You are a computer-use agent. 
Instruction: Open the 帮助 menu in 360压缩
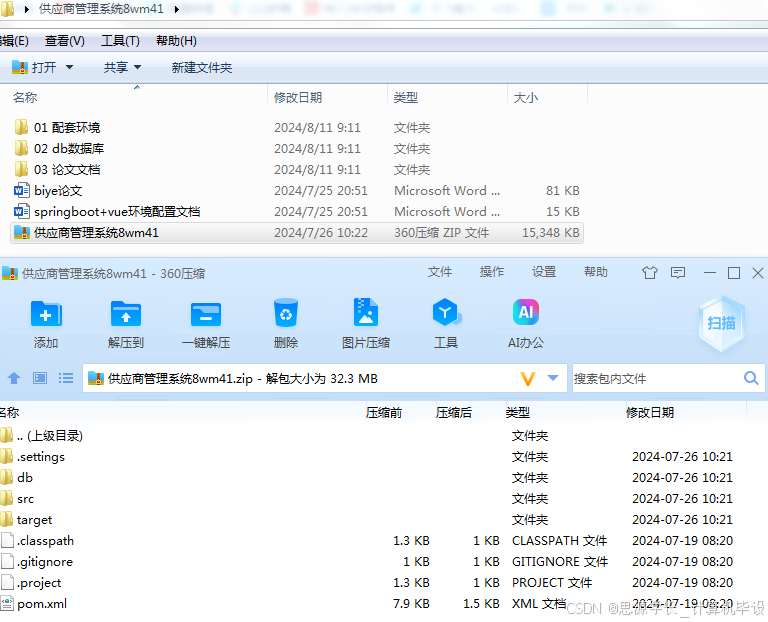click(x=596, y=272)
